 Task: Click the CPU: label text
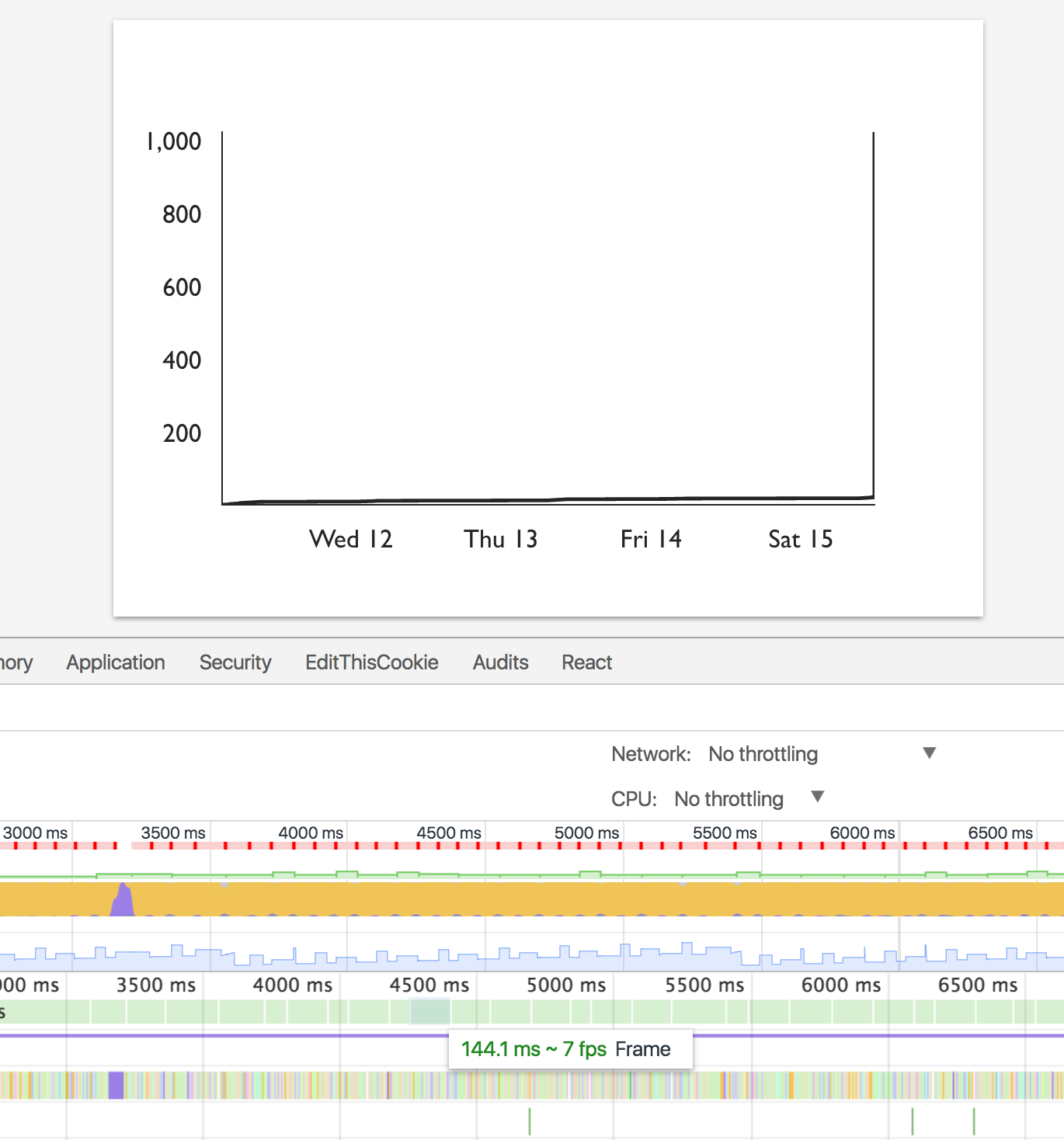(x=634, y=799)
